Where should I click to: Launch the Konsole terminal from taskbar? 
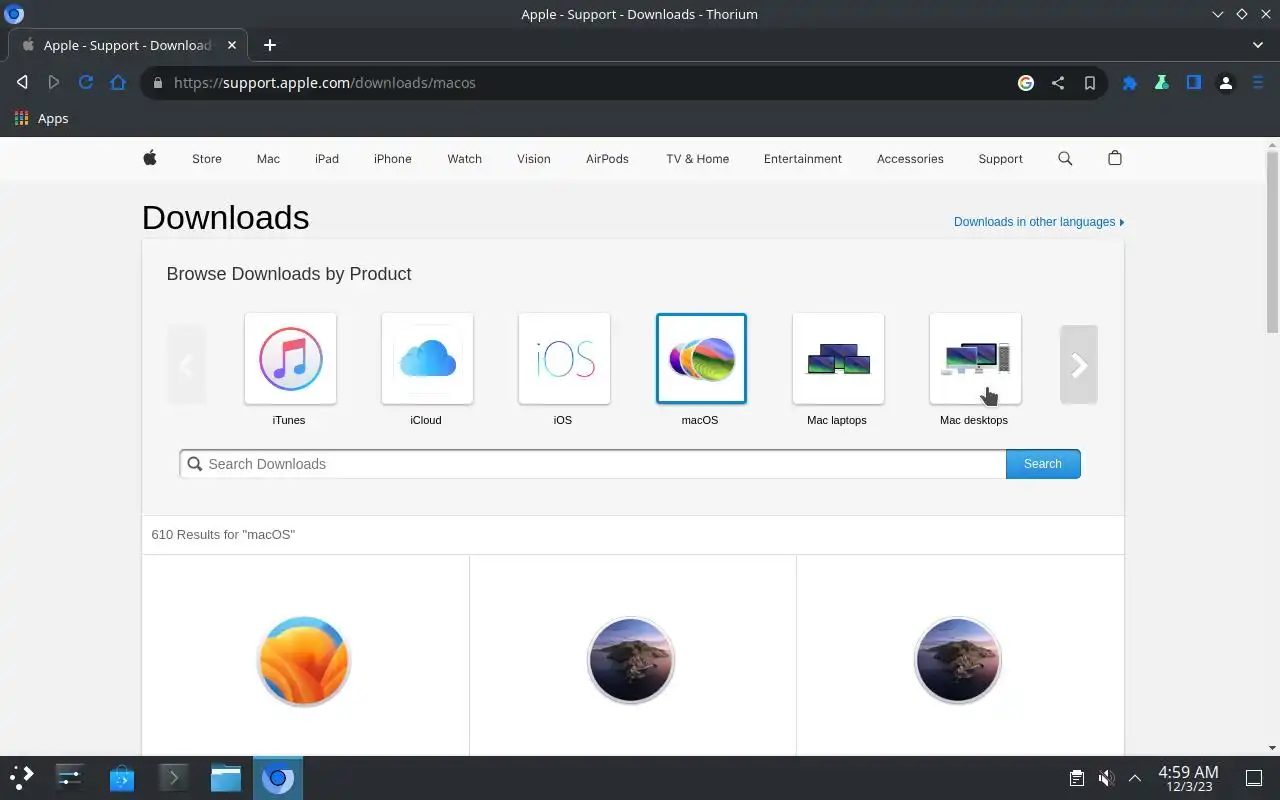174,777
